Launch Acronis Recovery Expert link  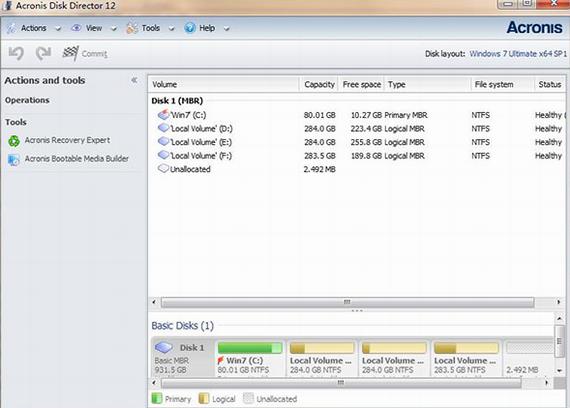point(67,140)
